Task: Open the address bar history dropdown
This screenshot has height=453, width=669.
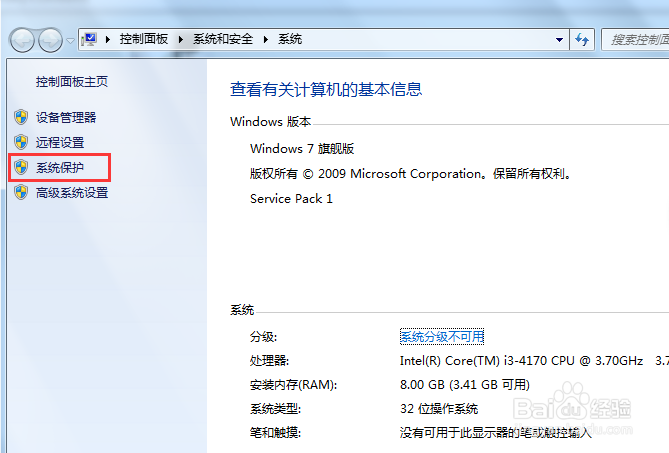Action: click(559, 40)
